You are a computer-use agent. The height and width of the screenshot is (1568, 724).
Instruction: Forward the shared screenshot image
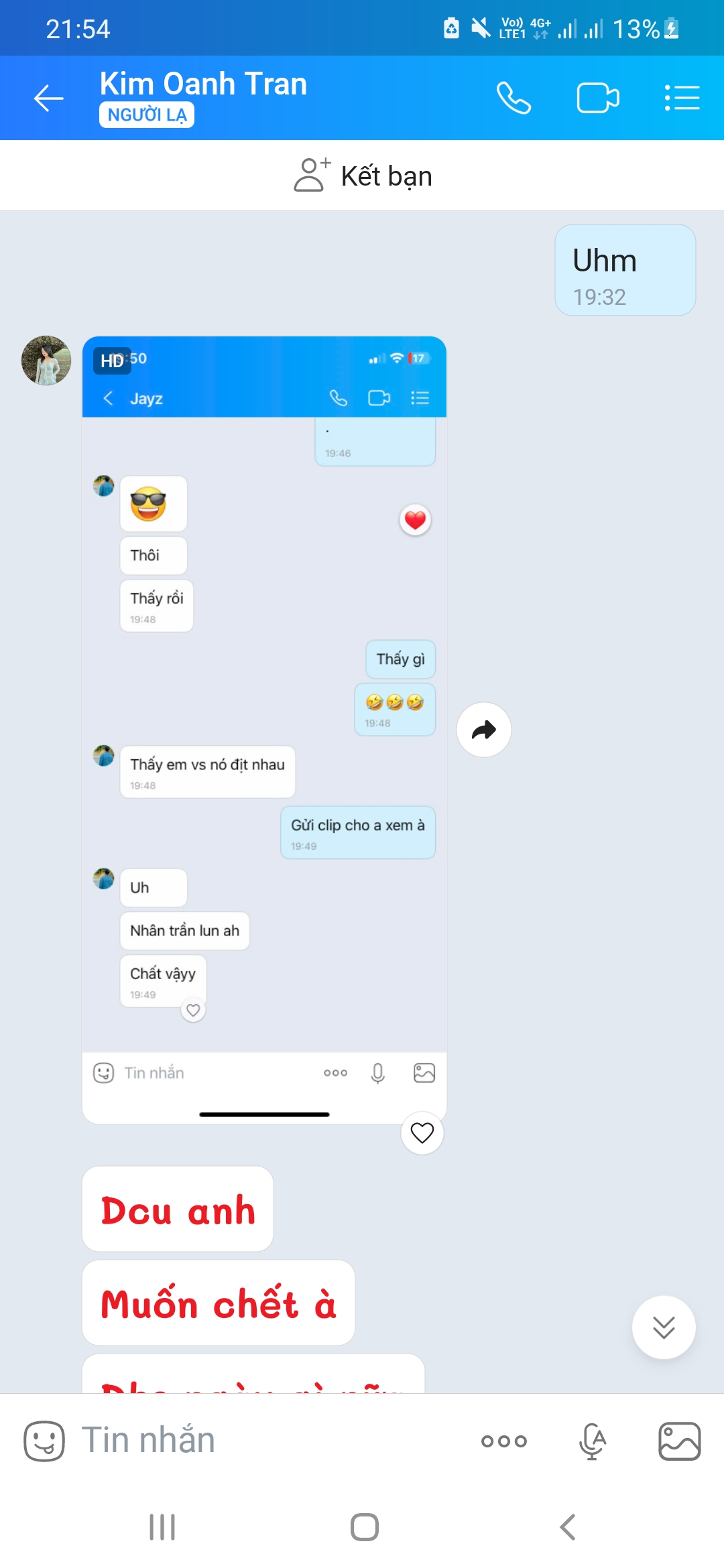click(x=484, y=730)
